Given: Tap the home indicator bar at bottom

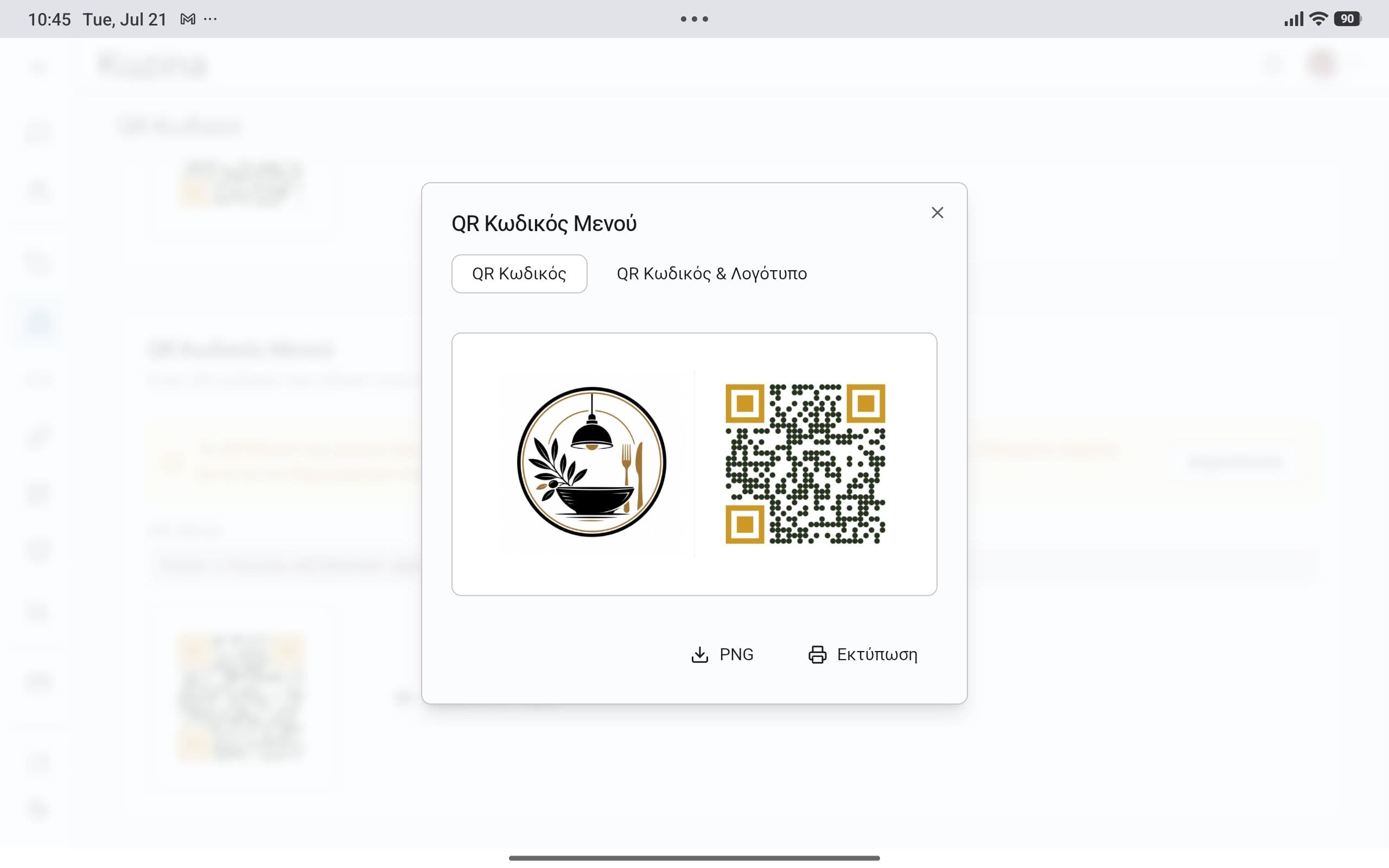Looking at the screenshot, I should (694, 858).
